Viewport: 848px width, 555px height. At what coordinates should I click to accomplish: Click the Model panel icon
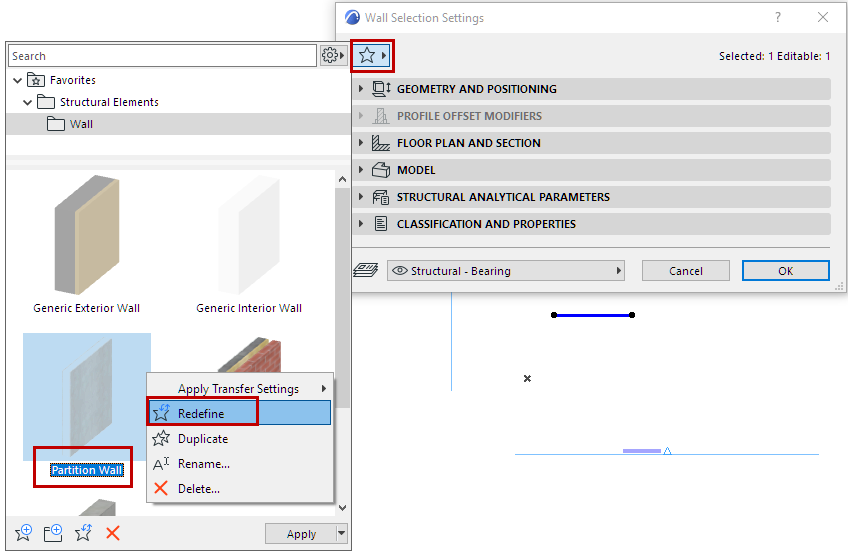pos(381,170)
